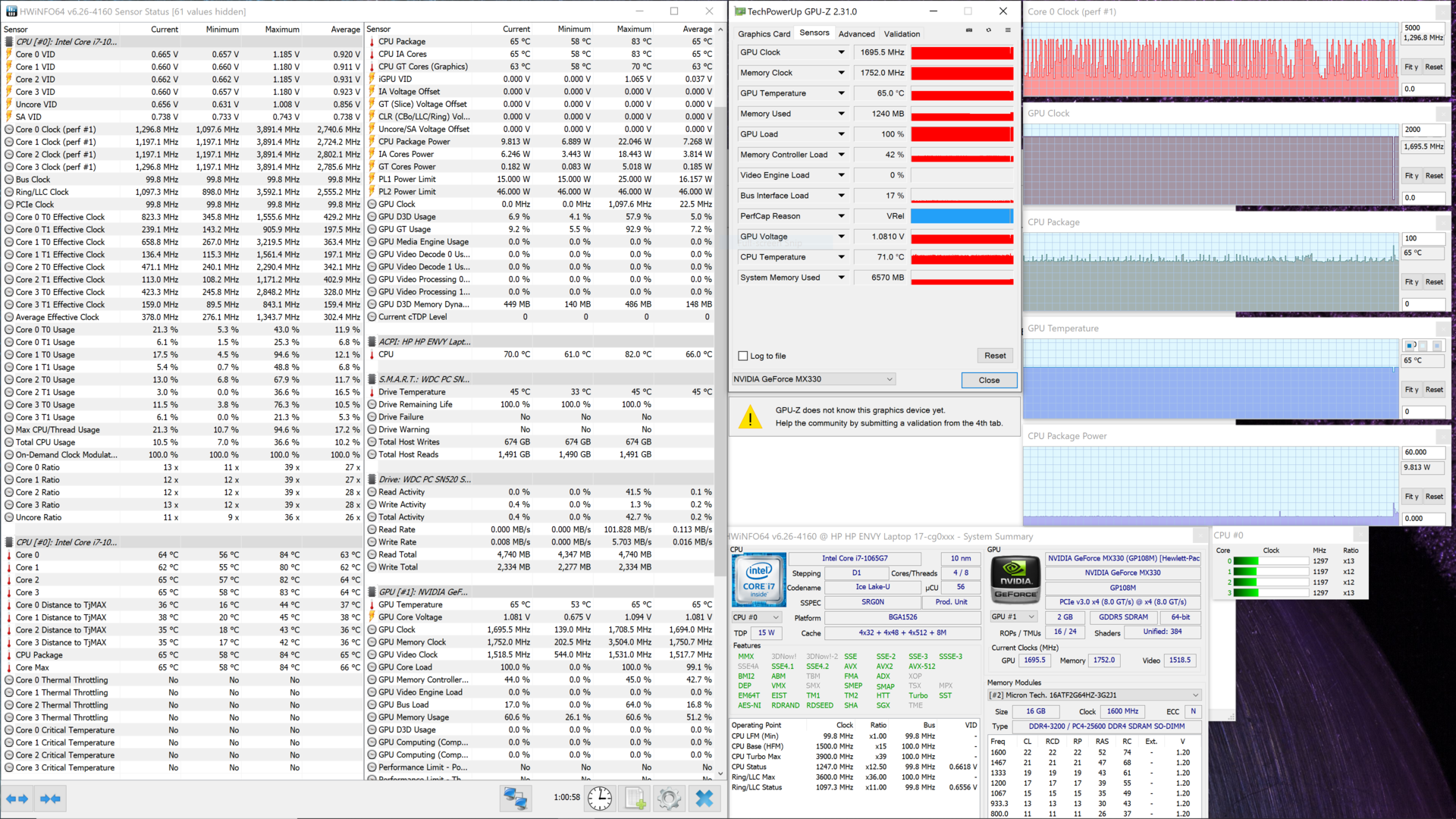Open the GPU Clock sensor dropdown in GPU-Z

click(841, 52)
